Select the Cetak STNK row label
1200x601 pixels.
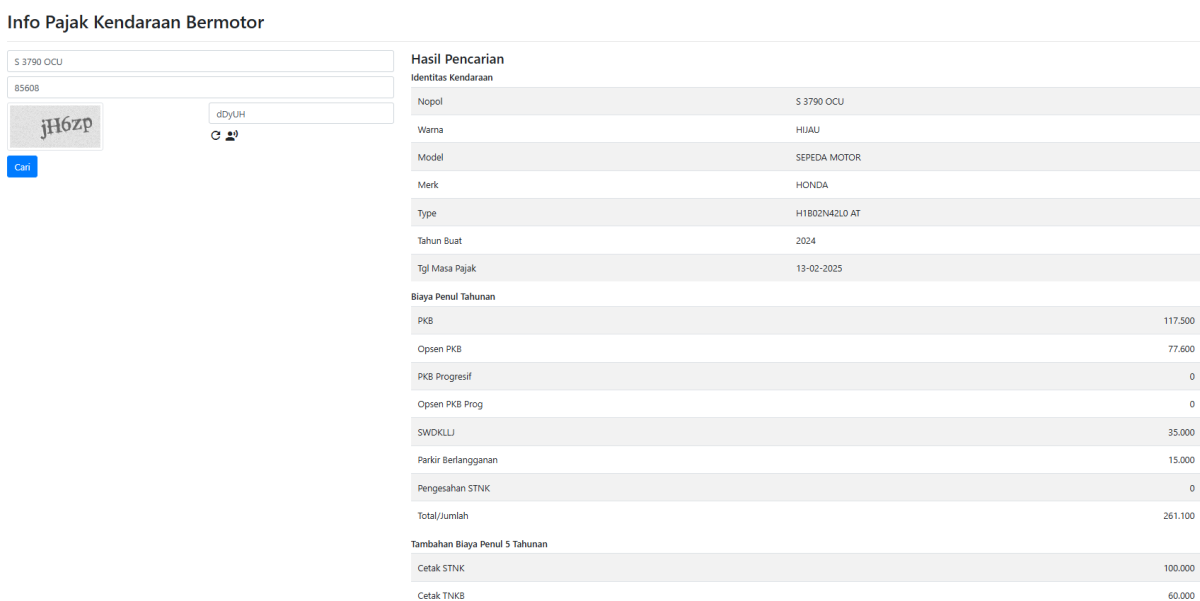coord(441,568)
